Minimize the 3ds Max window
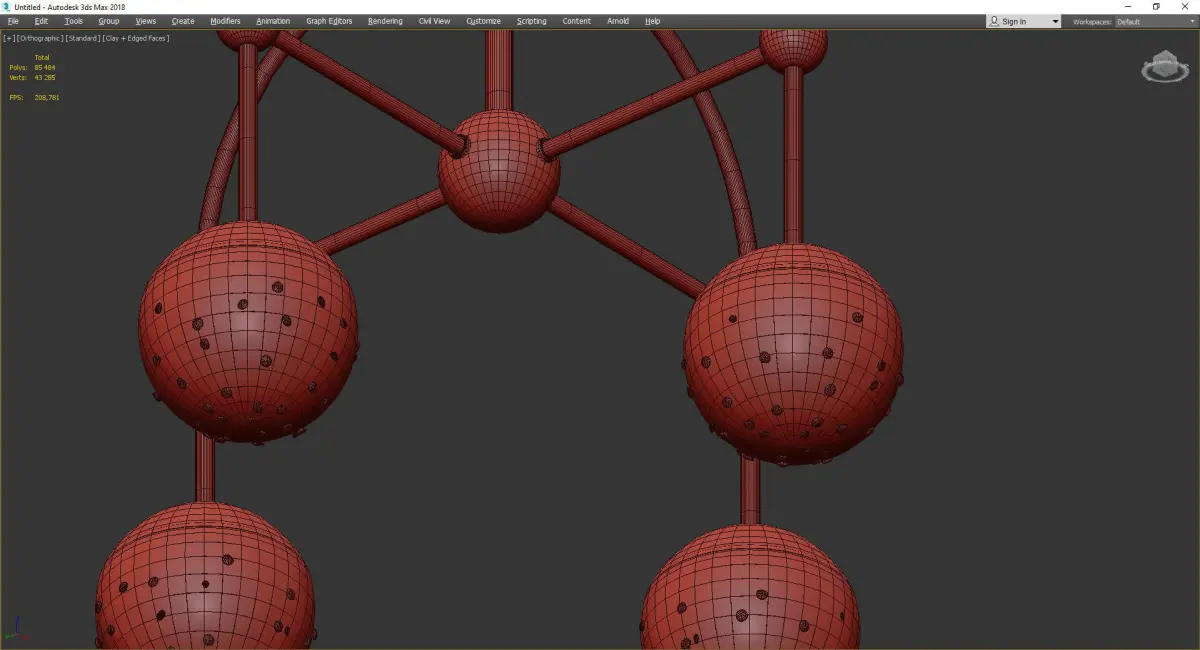Image resolution: width=1200 pixels, height=650 pixels. click(1129, 7)
